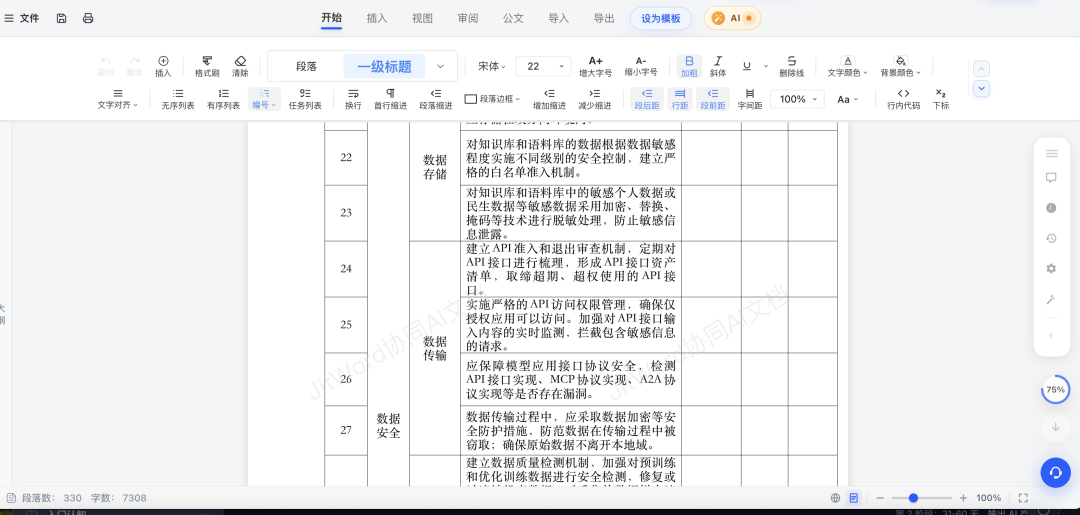Open comments panel in right sidebar
Viewport: 1080px width, 515px height.
point(1051,178)
